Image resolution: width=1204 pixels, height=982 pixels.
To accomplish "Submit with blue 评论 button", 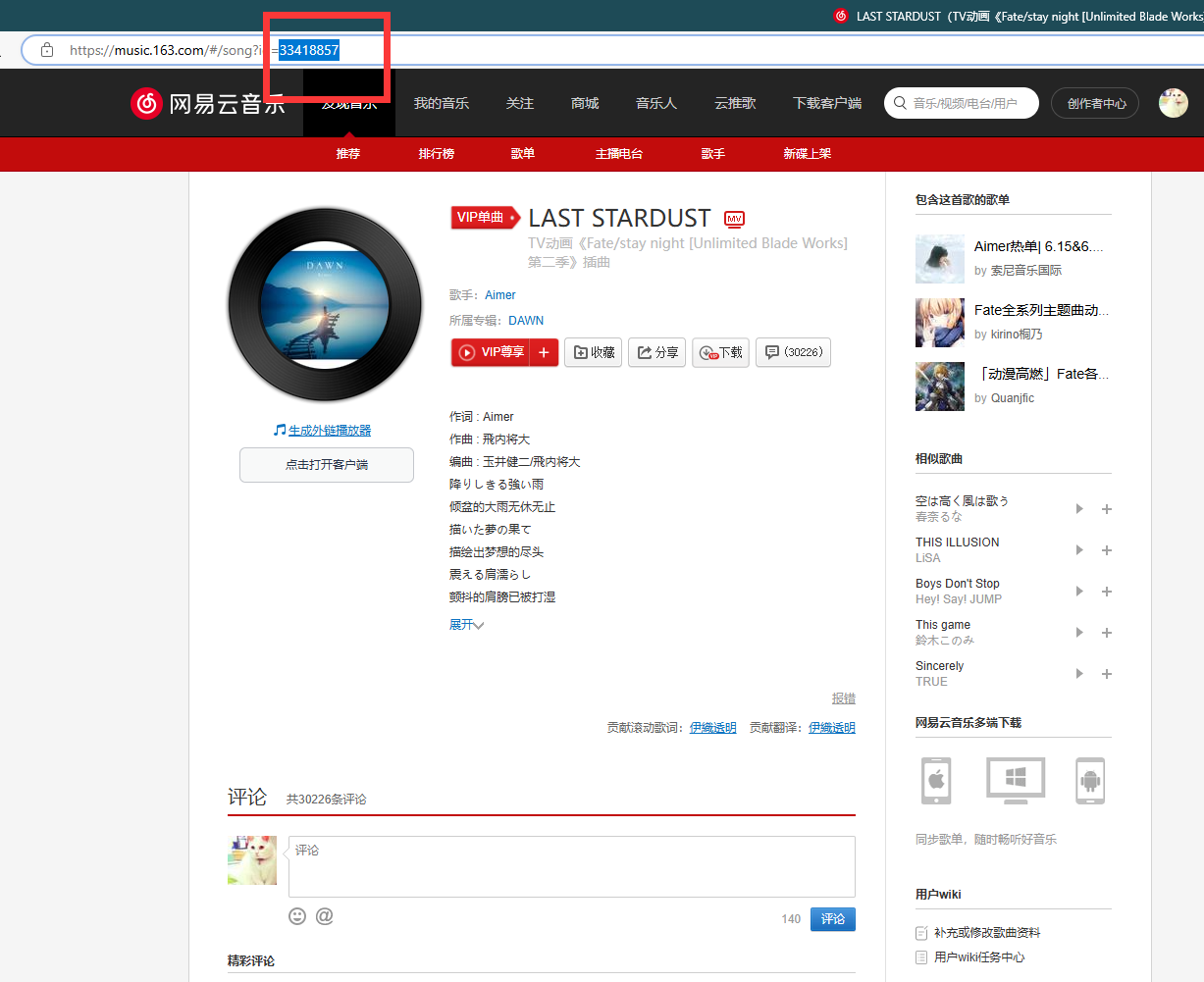I will click(x=833, y=919).
